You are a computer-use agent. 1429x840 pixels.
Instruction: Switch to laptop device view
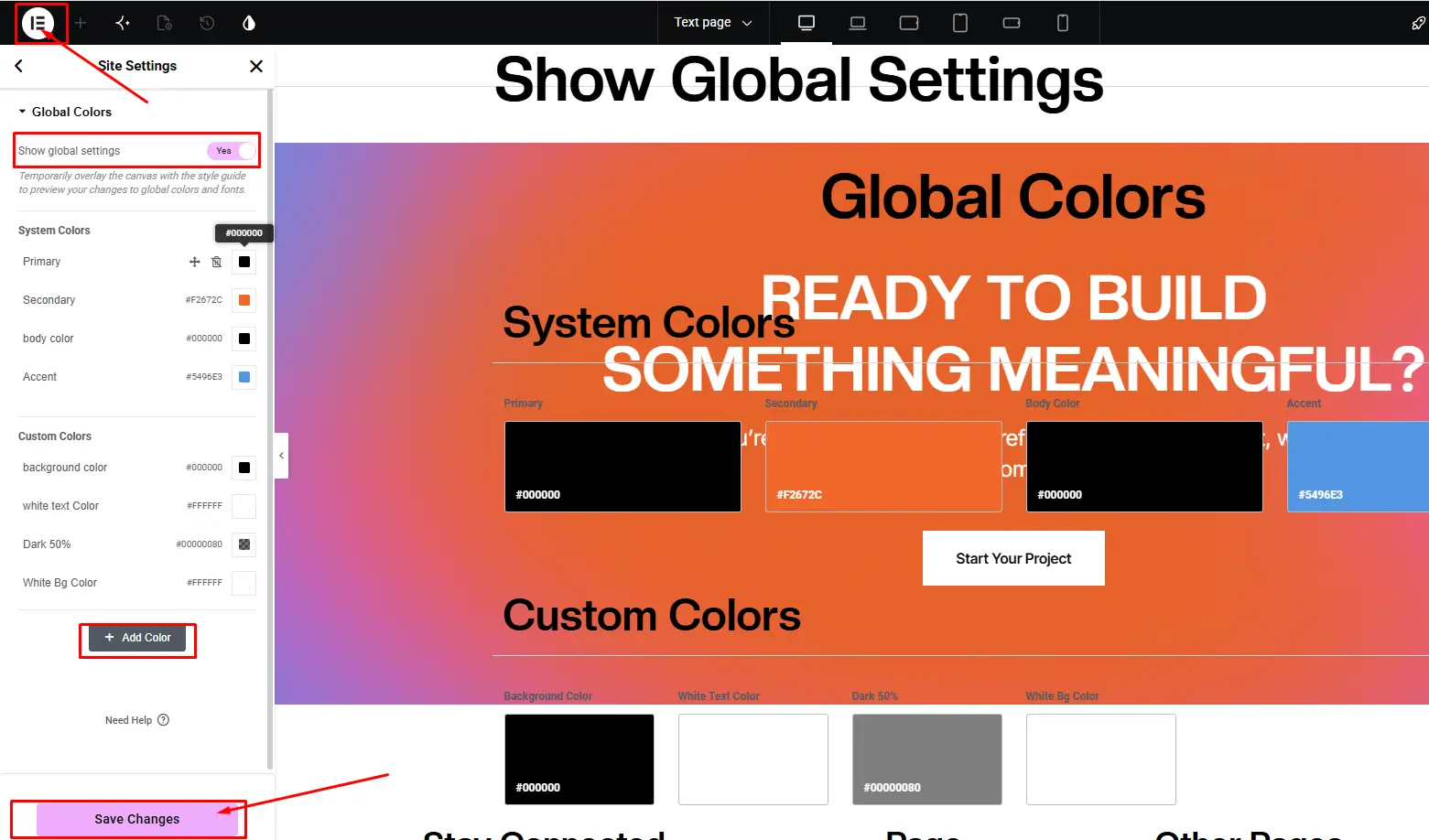coord(858,23)
